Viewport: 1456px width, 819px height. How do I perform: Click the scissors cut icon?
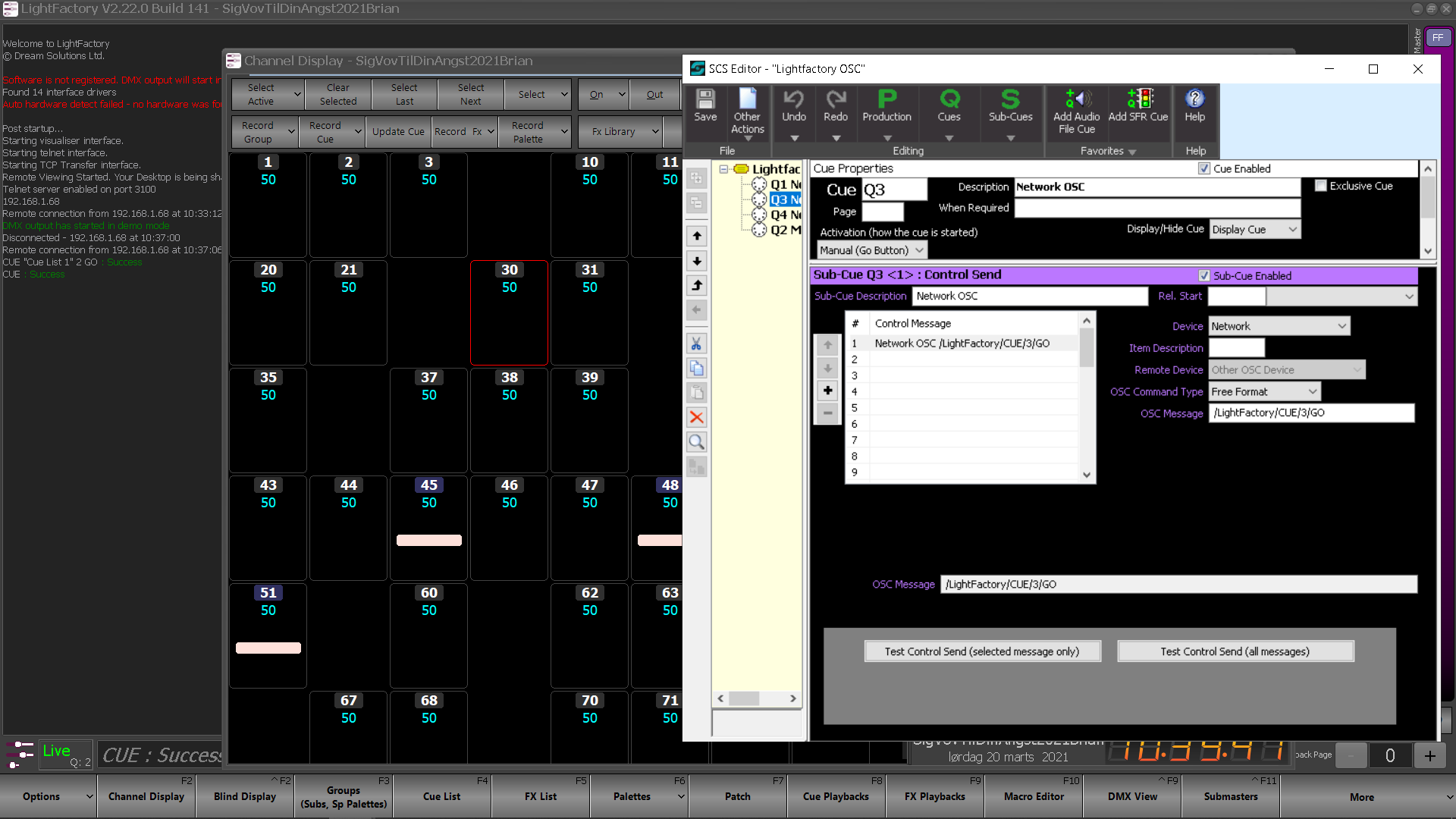pos(697,344)
